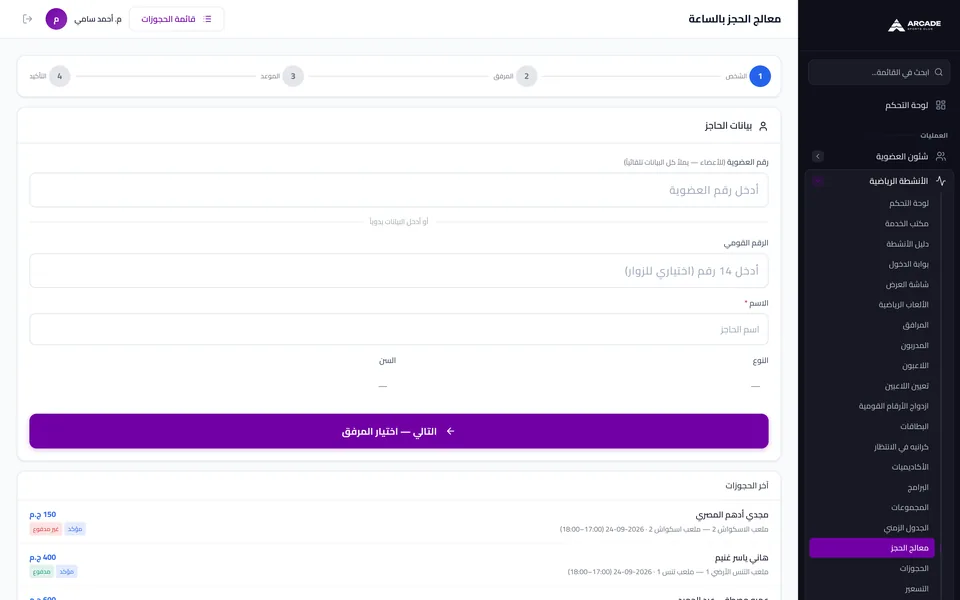Image resolution: width=960 pixels, height=600 pixels.
Task: Open كراتيه في الانتظار in sidebar
Action: pyautogui.click(x=901, y=447)
